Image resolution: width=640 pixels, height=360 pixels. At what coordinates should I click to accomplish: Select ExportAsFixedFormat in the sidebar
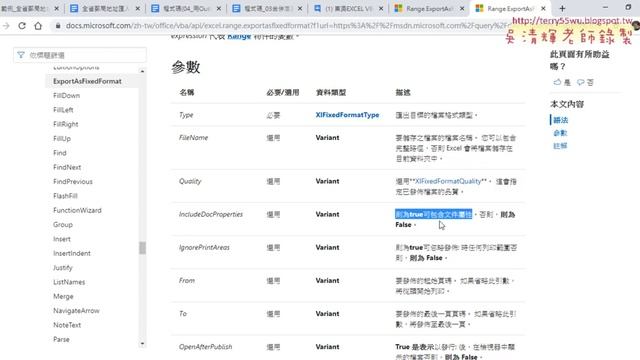[x=87, y=81]
